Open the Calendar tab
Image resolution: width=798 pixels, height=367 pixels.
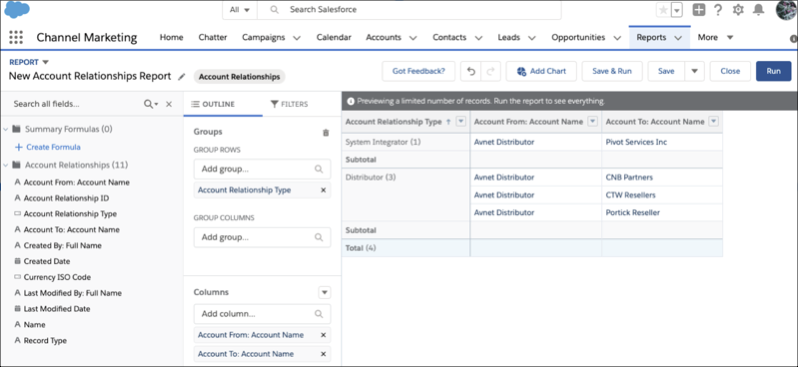334,37
